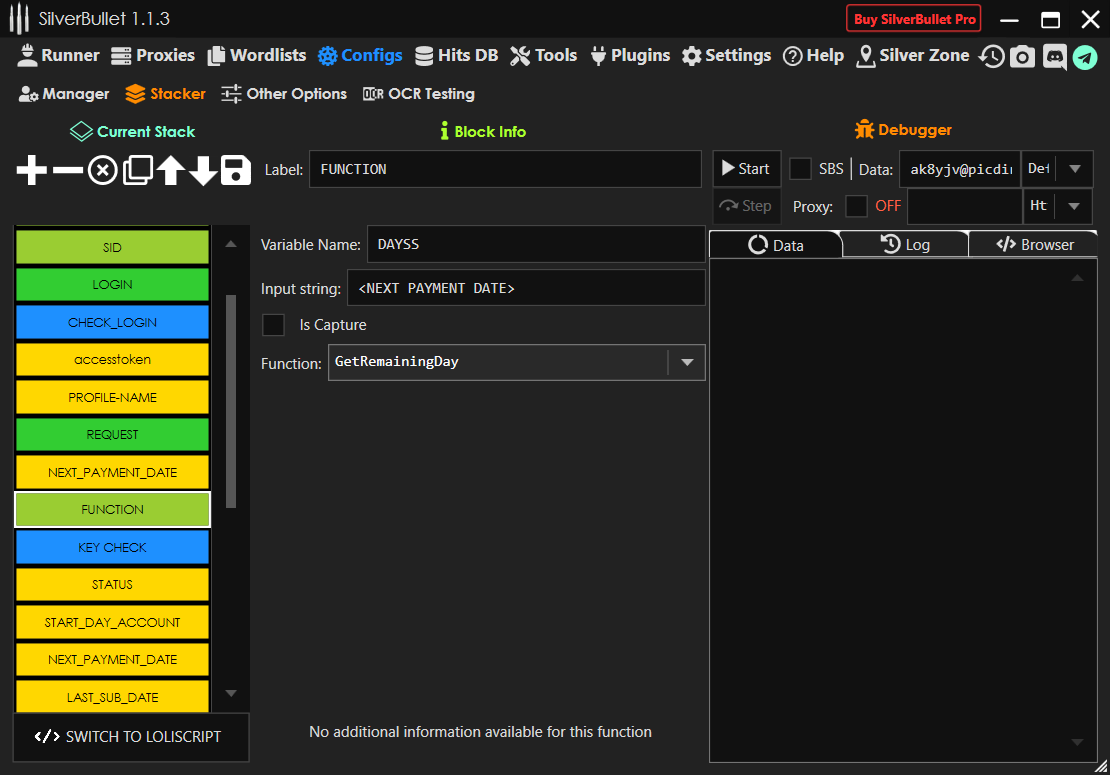Save the config with floppy disk icon
This screenshot has width=1110, height=775.
tap(236, 171)
